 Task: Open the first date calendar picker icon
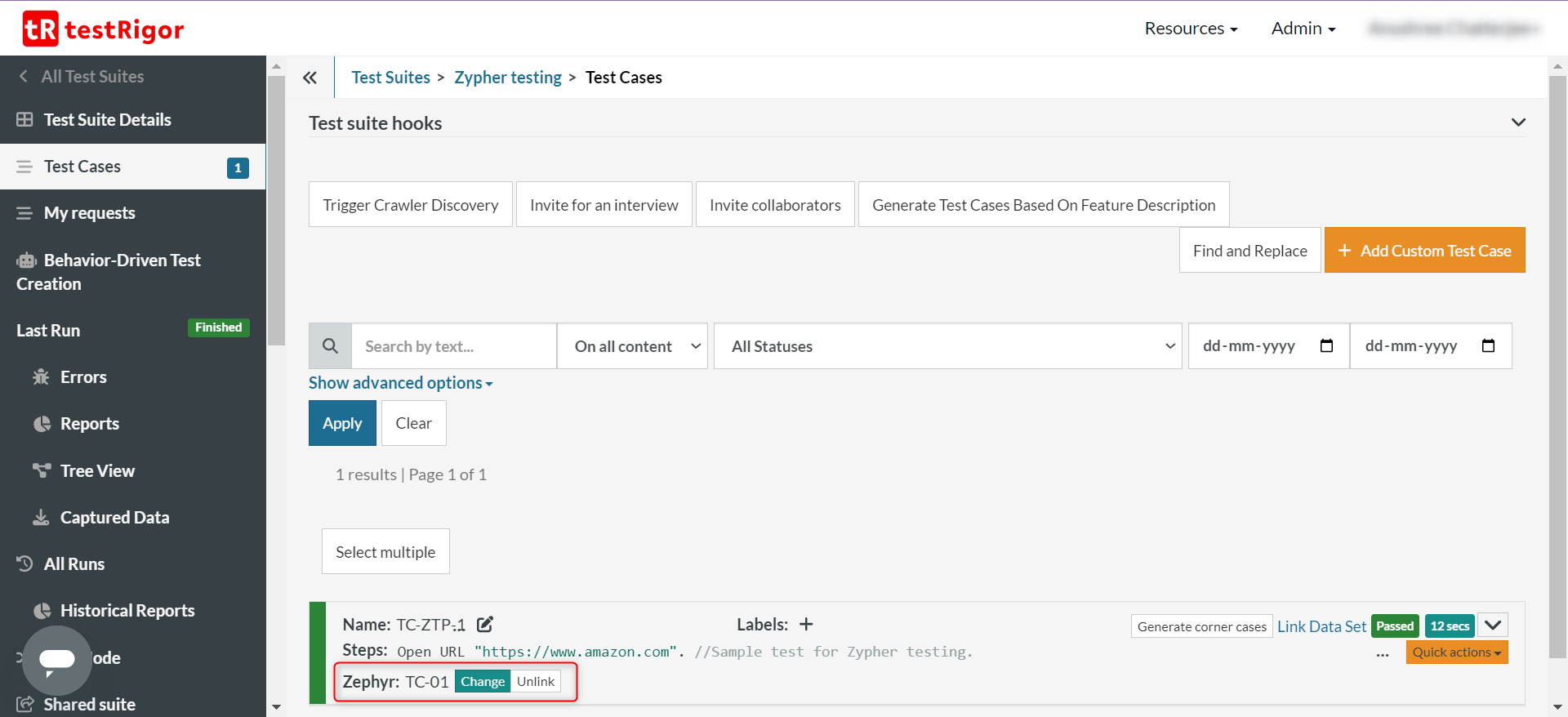pos(1326,346)
